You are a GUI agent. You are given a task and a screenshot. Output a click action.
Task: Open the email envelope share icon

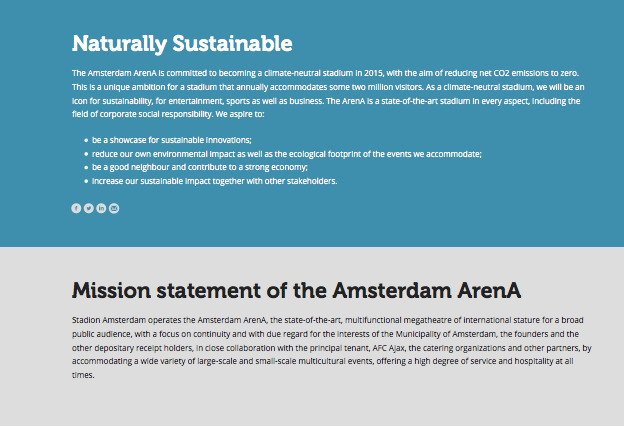(x=114, y=208)
